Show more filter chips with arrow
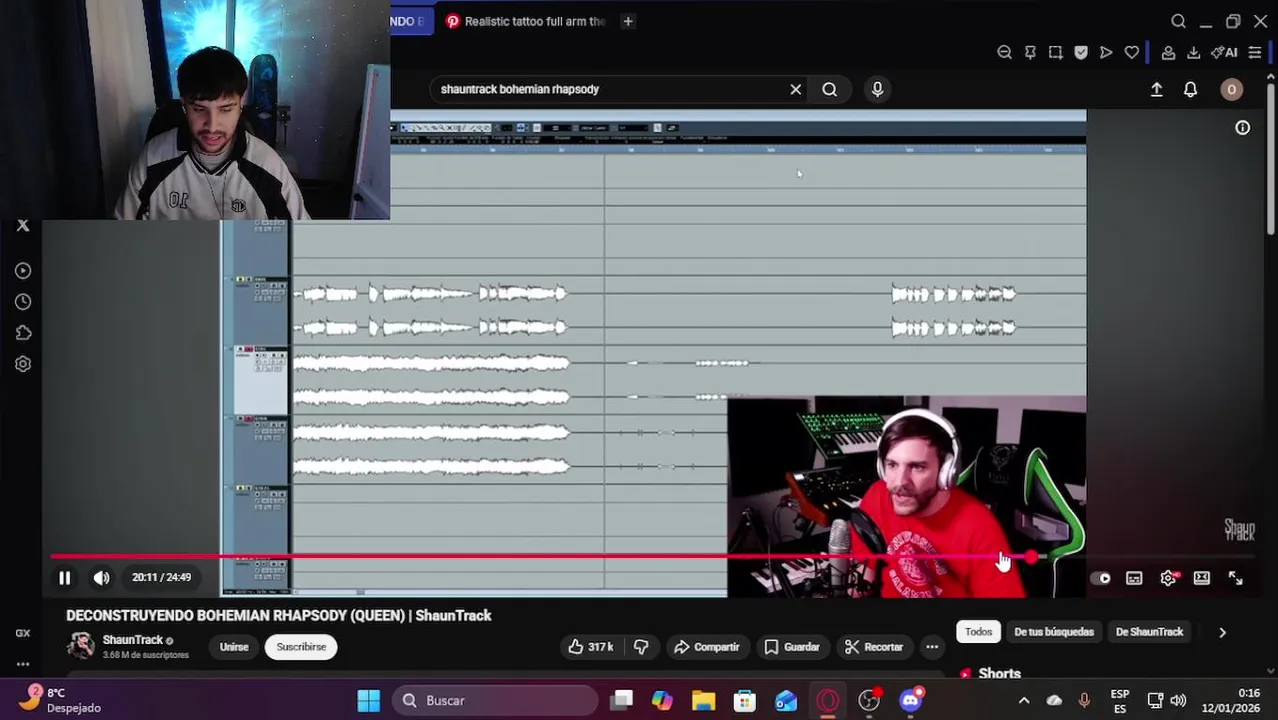The image size is (1278, 720). pyautogui.click(x=1222, y=632)
